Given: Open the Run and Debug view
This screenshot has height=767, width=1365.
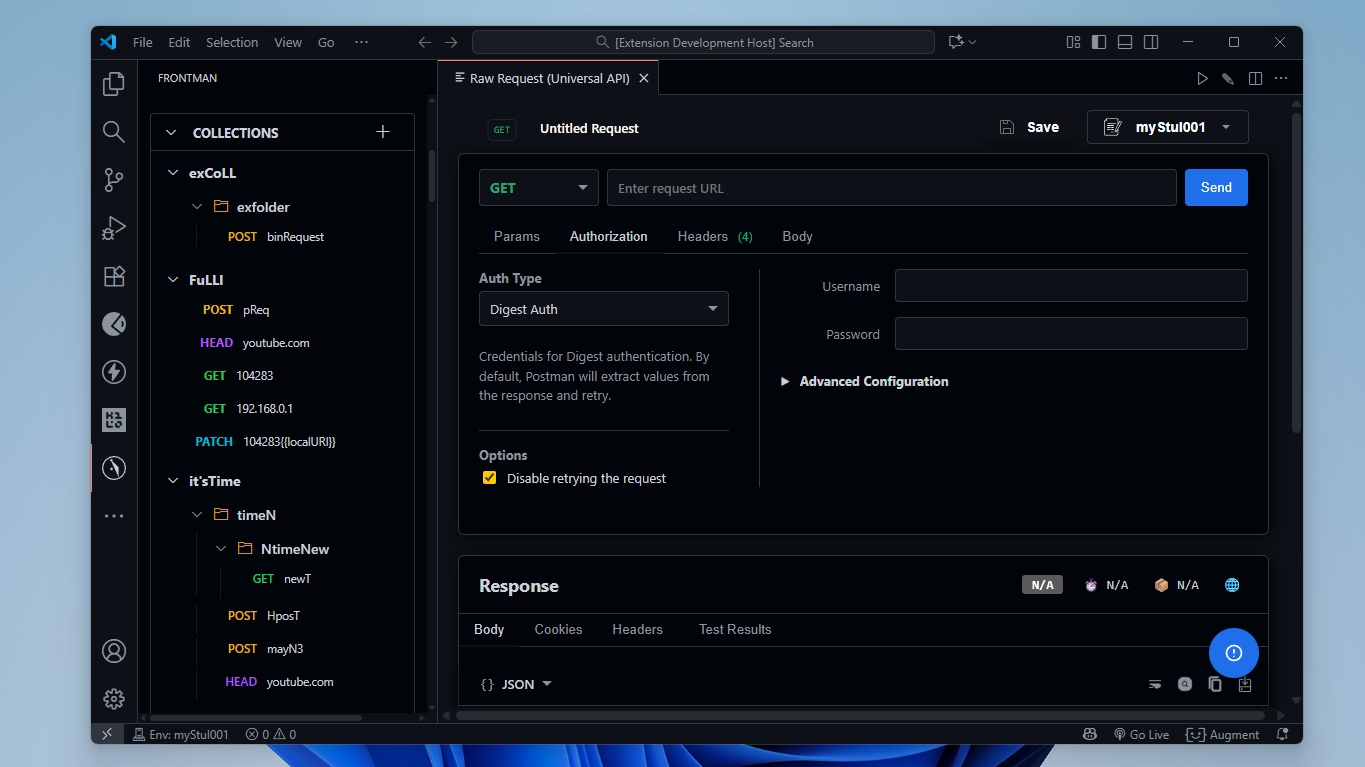Looking at the screenshot, I should click(x=114, y=228).
